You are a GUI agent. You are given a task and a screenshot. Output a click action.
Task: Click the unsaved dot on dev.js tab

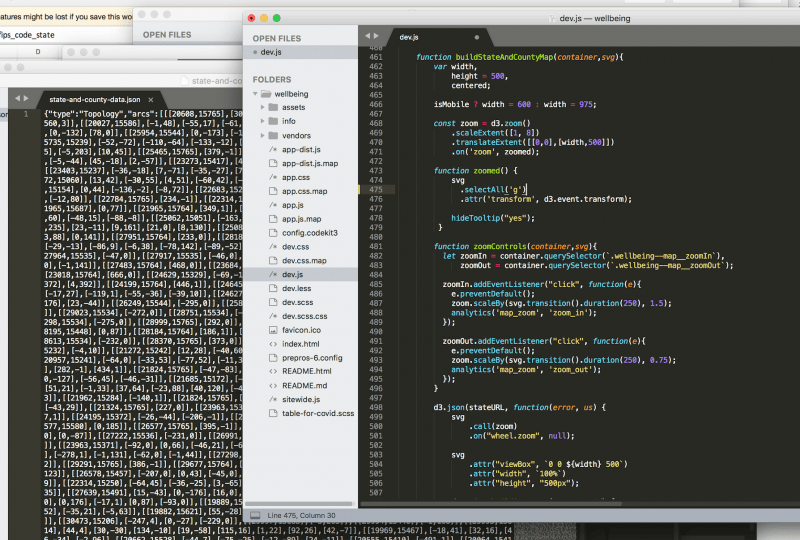pos(476,37)
